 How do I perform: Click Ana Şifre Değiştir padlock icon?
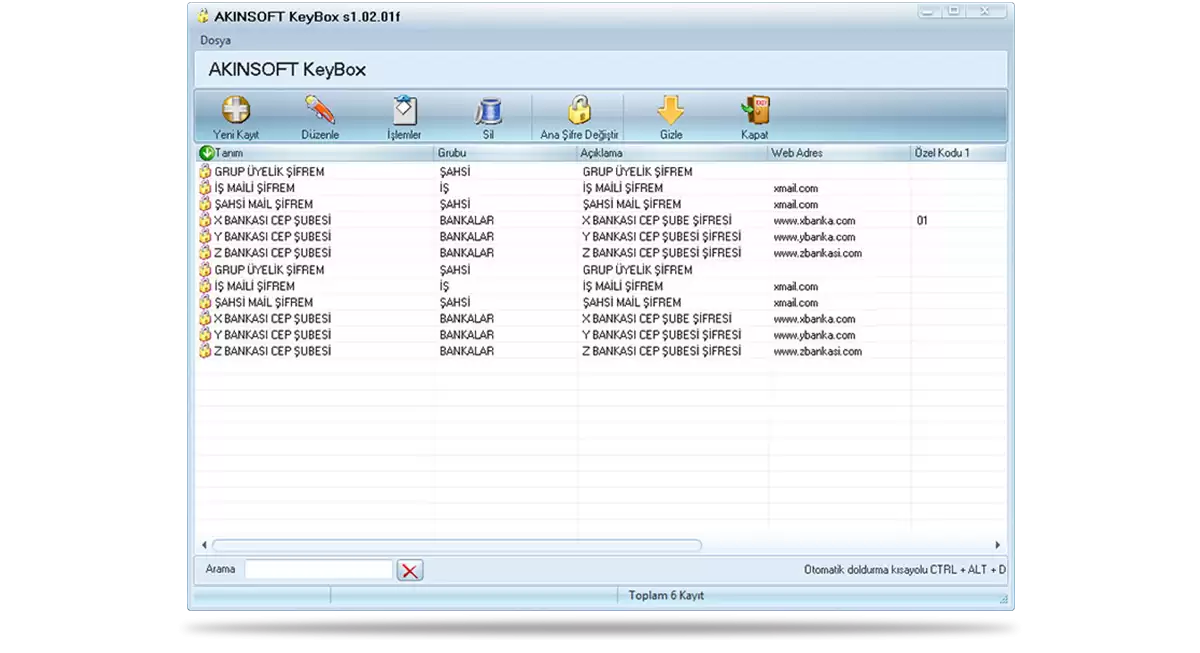(x=580, y=110)
